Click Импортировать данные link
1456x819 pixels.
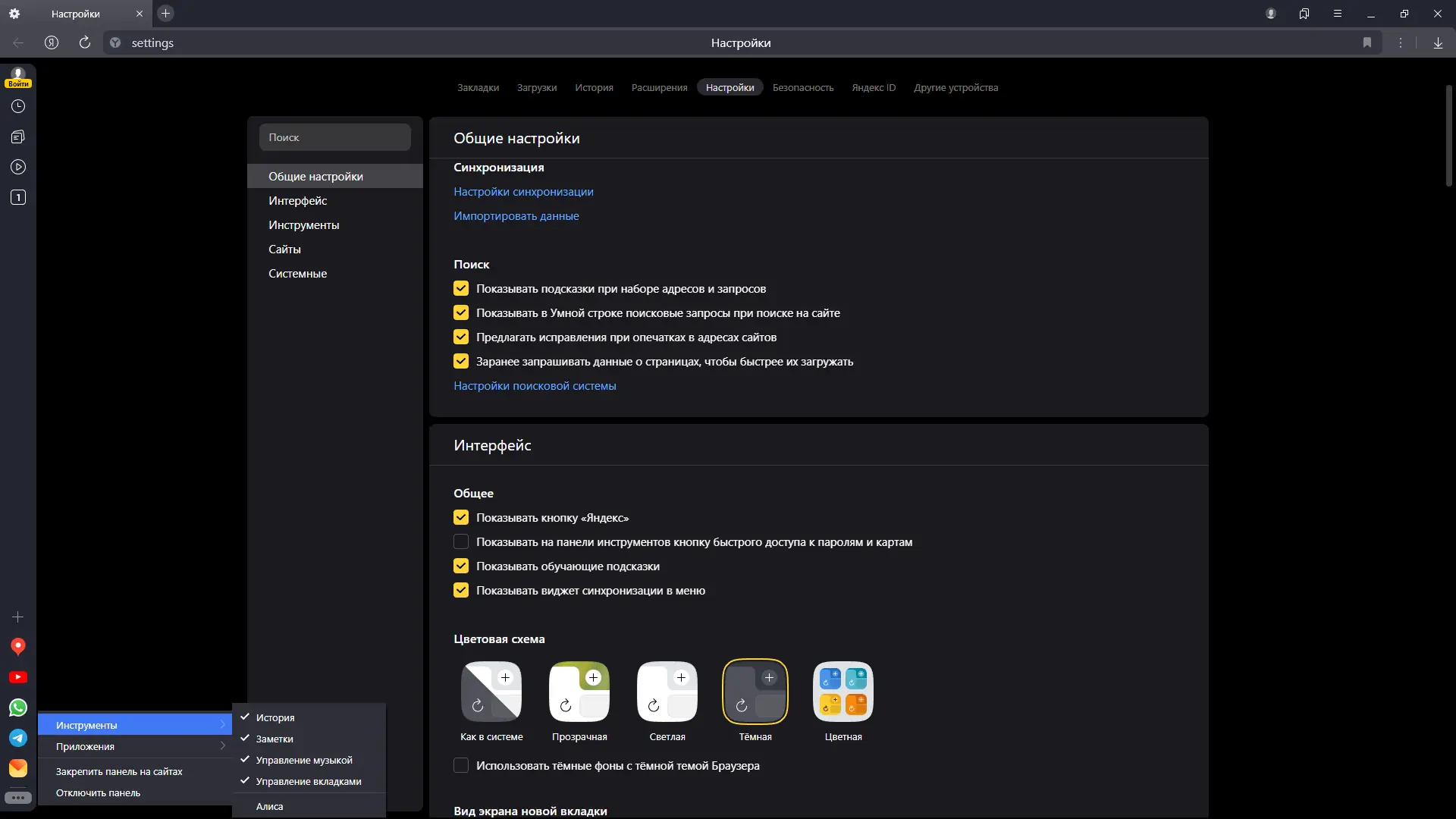click(516, 215)
